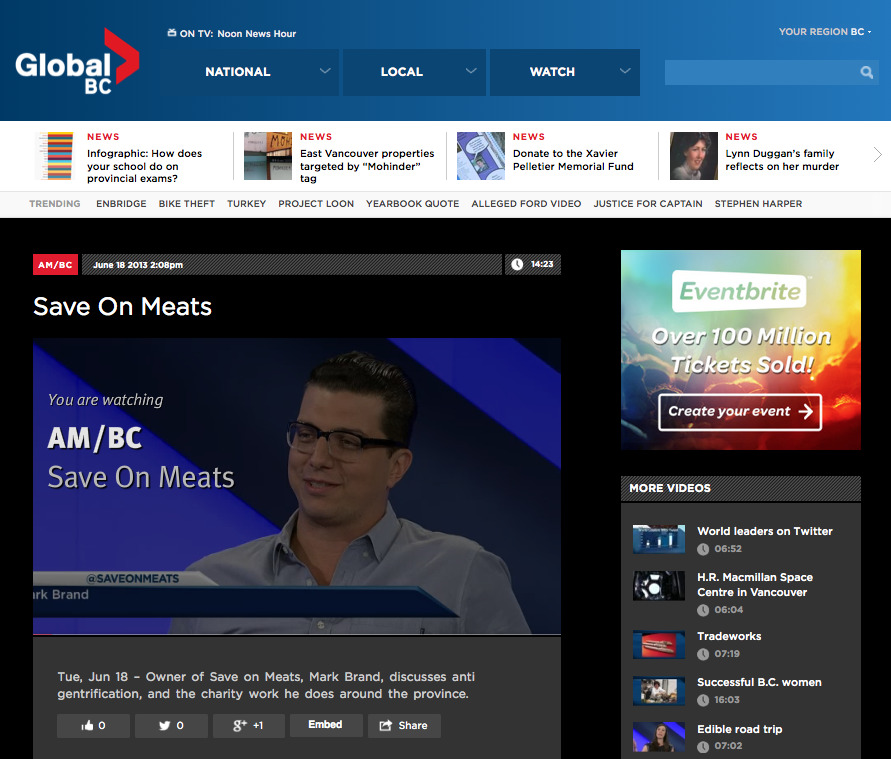Click the Google +1 button
The height and width of the screenshot is (759, 891).
249,725
